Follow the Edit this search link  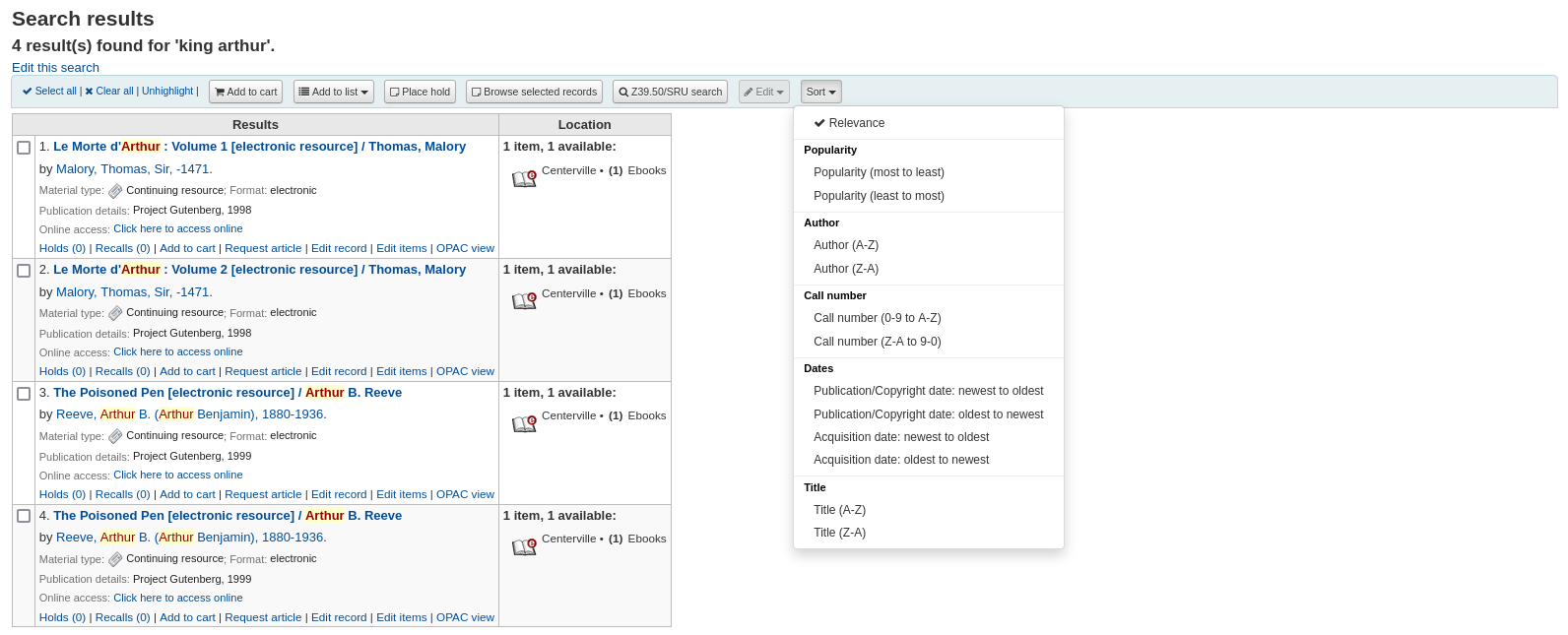tap(55, 68)
